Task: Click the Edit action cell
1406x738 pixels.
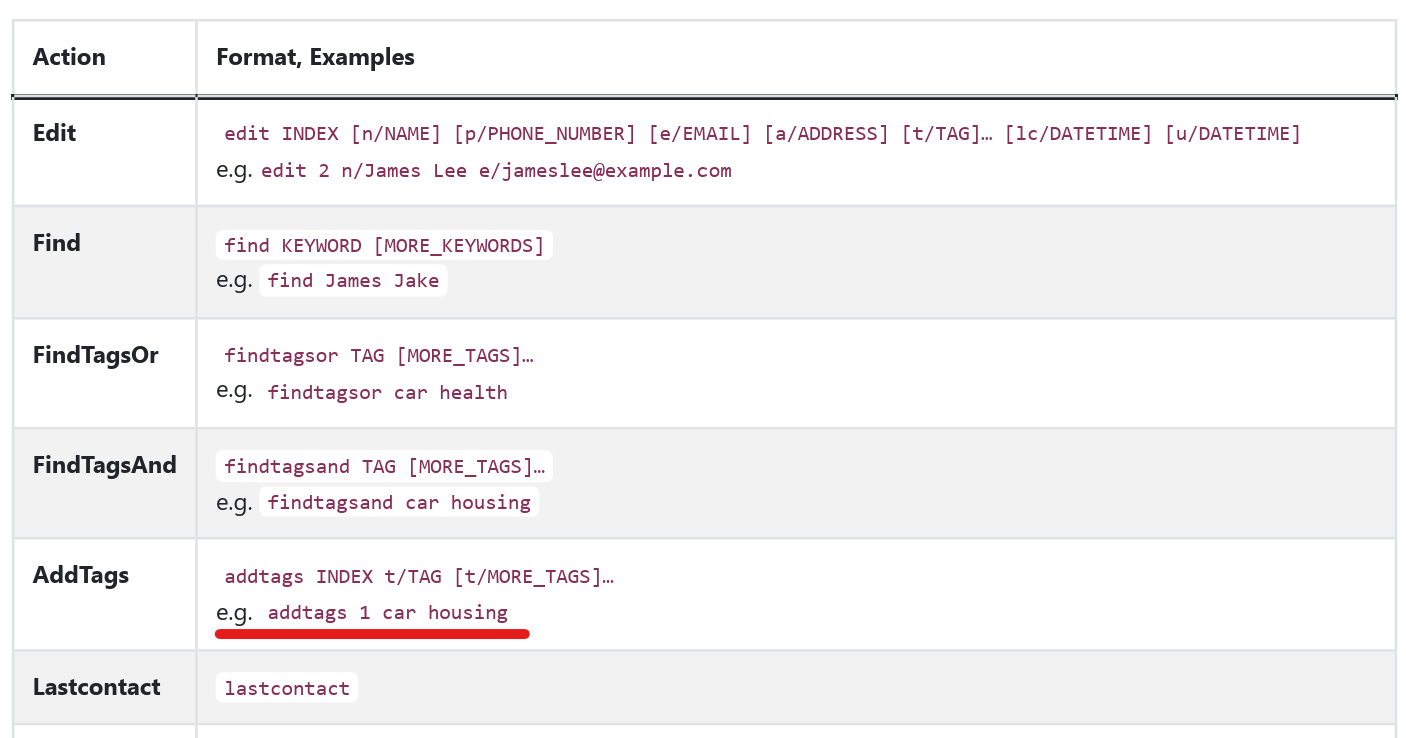Action: (x=104, y=152)
